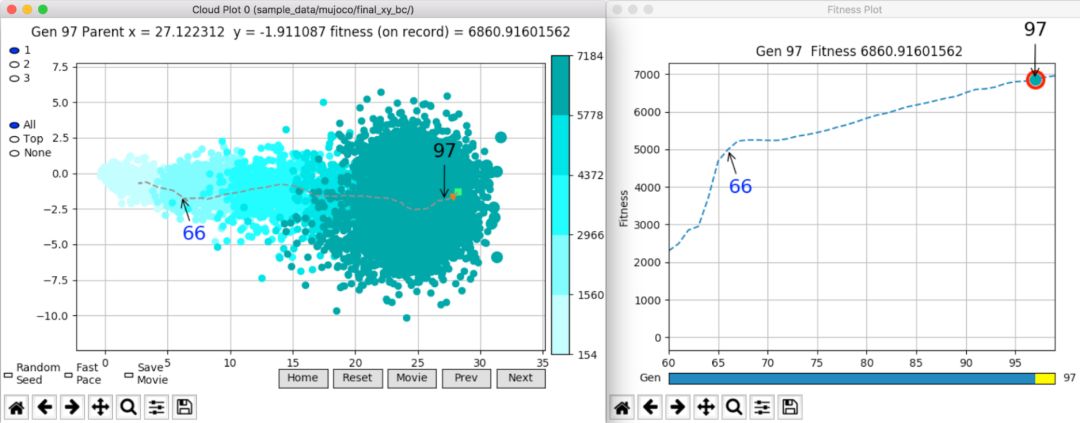Enable the Fast Pace checkbox

click(x=68, y=375)
